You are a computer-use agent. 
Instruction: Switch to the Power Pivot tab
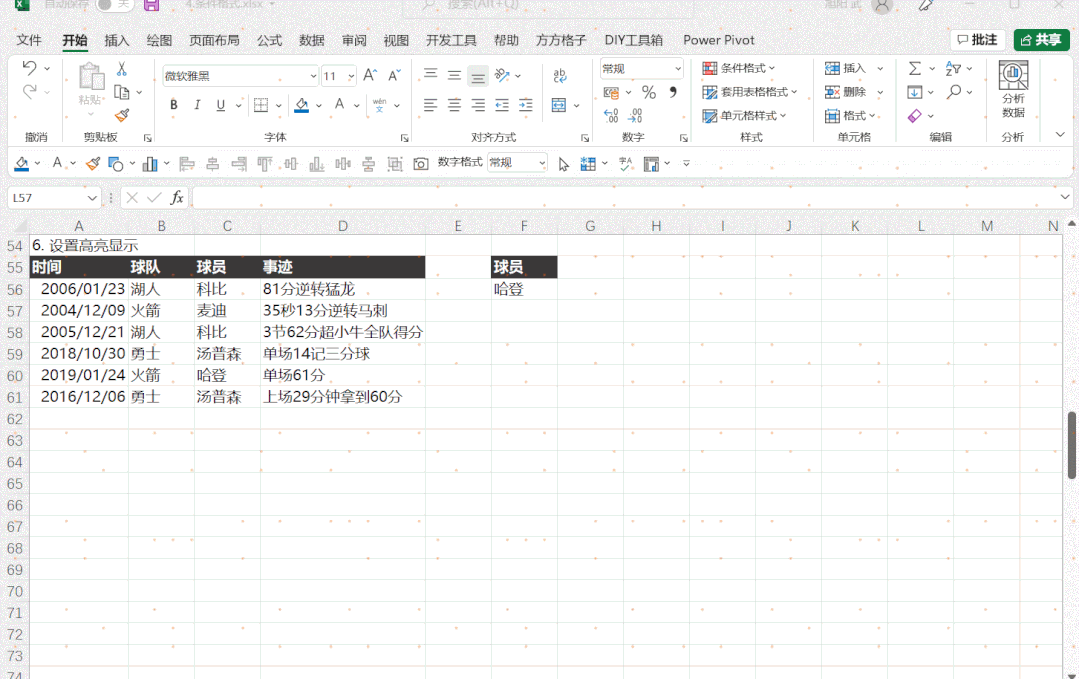tap(718, 40)
